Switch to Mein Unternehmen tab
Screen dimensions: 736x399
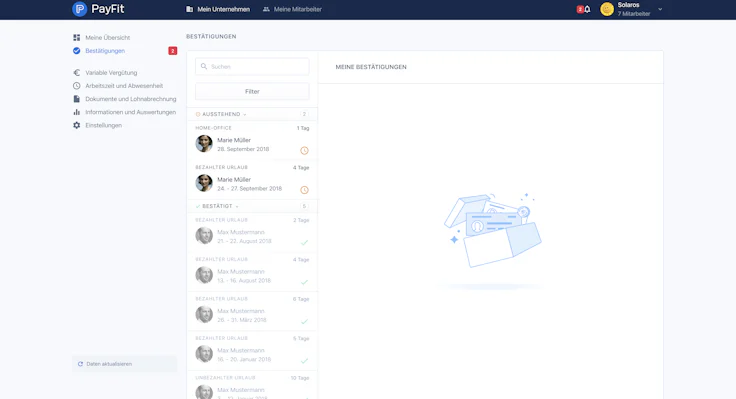(x=218, y=9)
